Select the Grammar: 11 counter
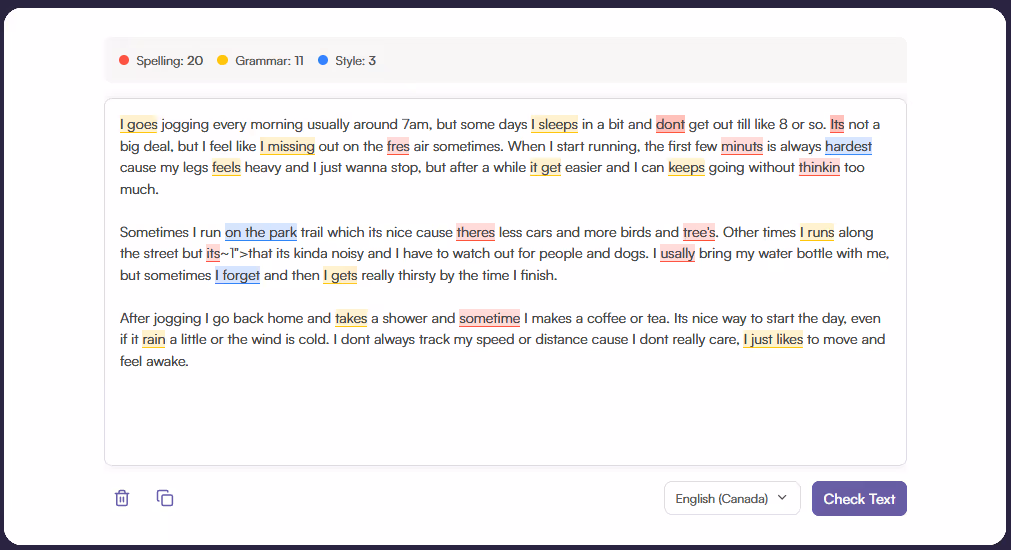Screen dimensions: 1011x550 pyautogui.click(x=260, y=61)
